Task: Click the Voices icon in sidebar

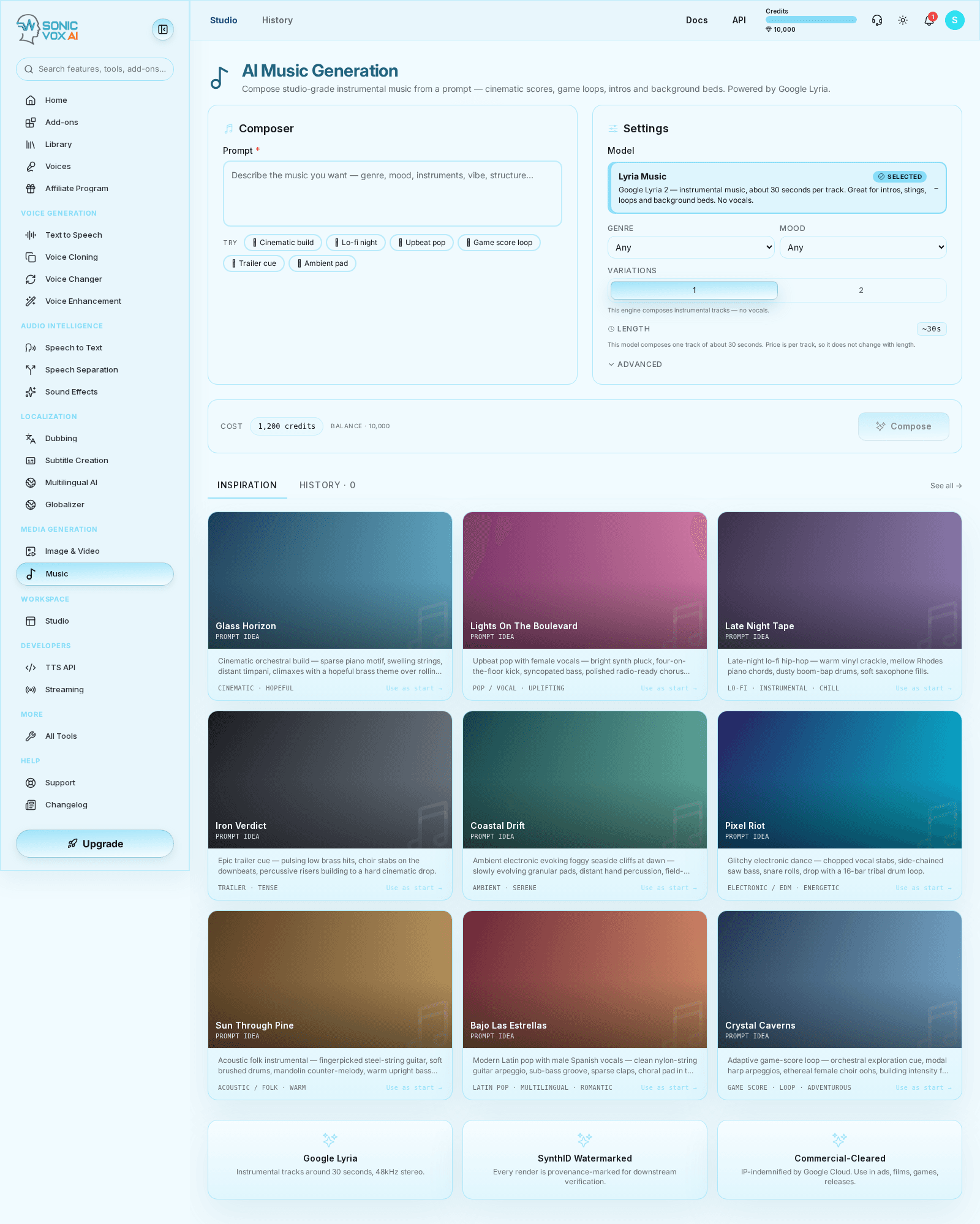Action: (31, 167)
